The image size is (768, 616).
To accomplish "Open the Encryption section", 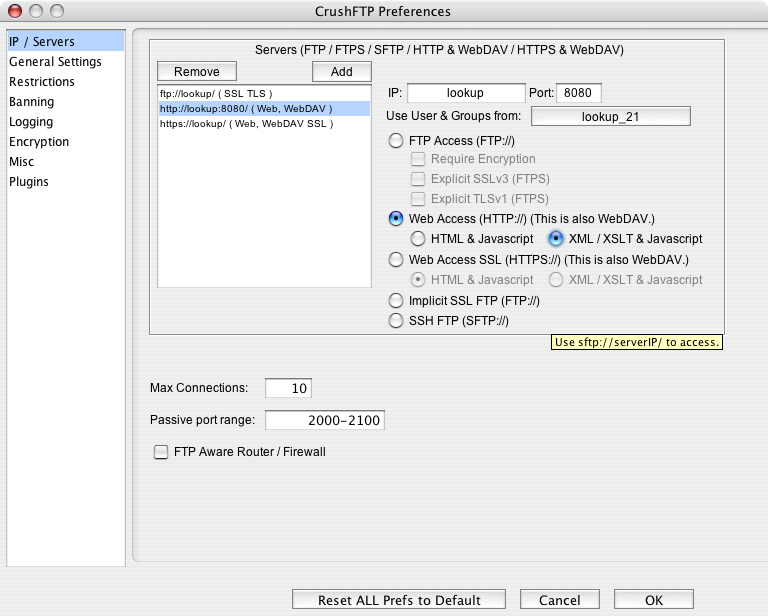I will point(39,142).
